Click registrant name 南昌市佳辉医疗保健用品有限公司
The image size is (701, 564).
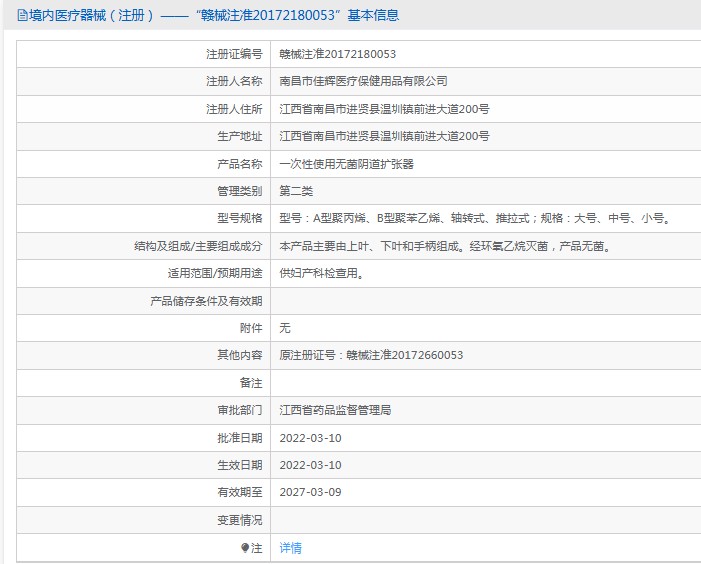(363, 81)
